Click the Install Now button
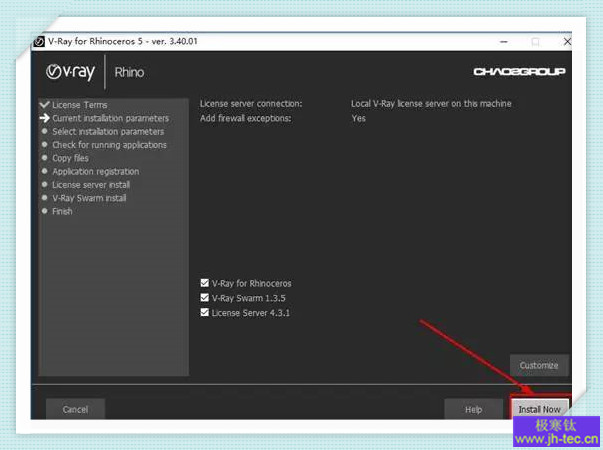Image resolution: width=603 pixels, height=450 pixels. coord(539,408)
